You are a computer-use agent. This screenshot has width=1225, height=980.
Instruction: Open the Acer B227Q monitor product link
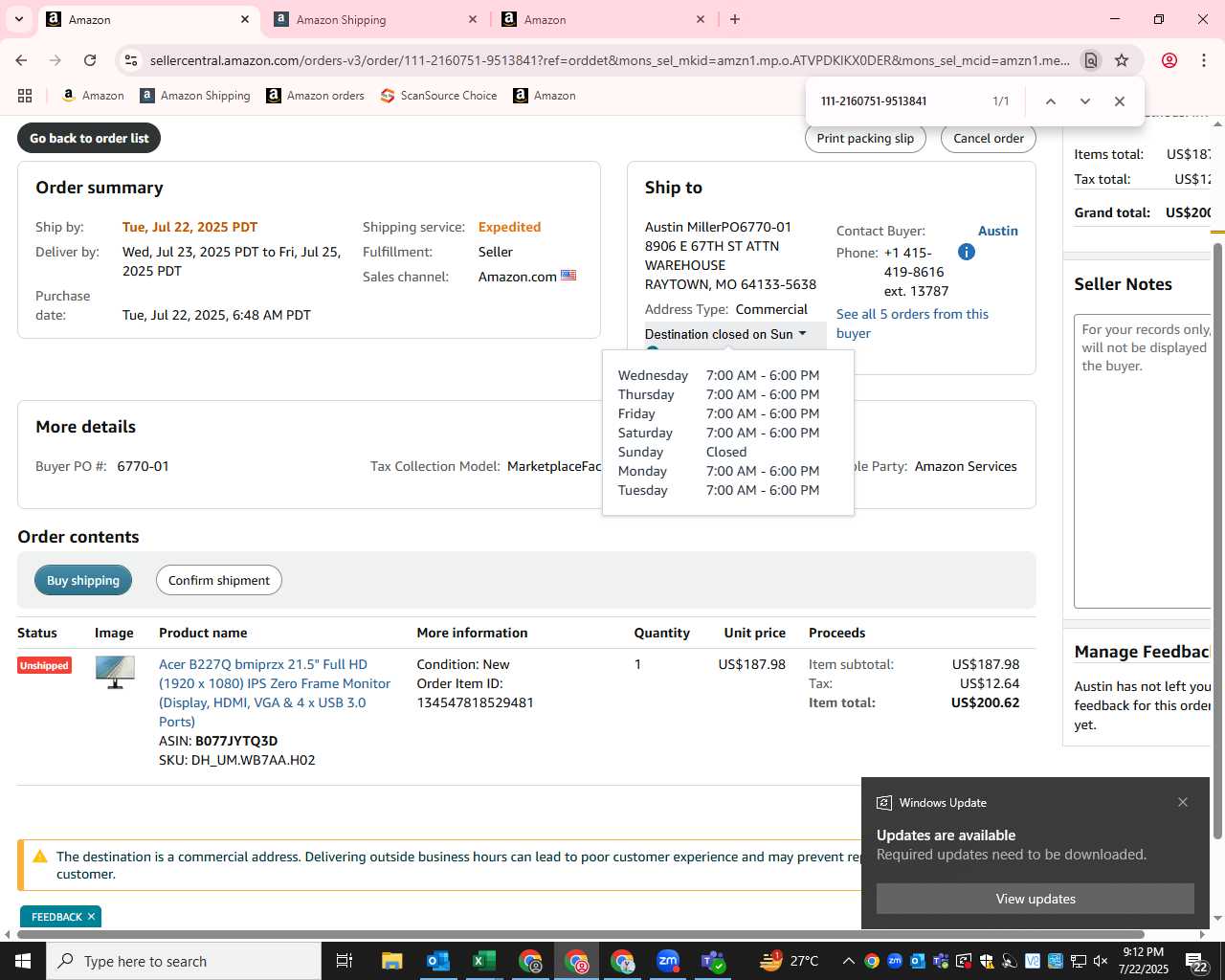point(275,693)
